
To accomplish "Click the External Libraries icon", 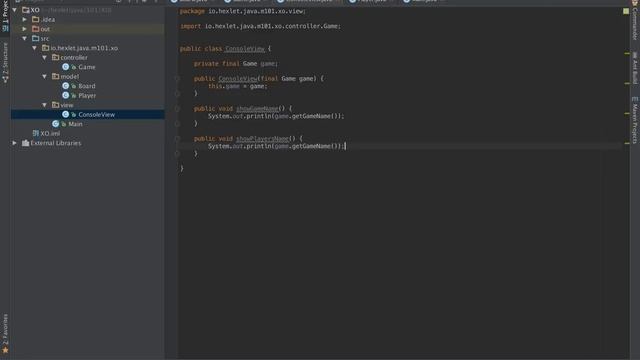I will coord(25,143).
